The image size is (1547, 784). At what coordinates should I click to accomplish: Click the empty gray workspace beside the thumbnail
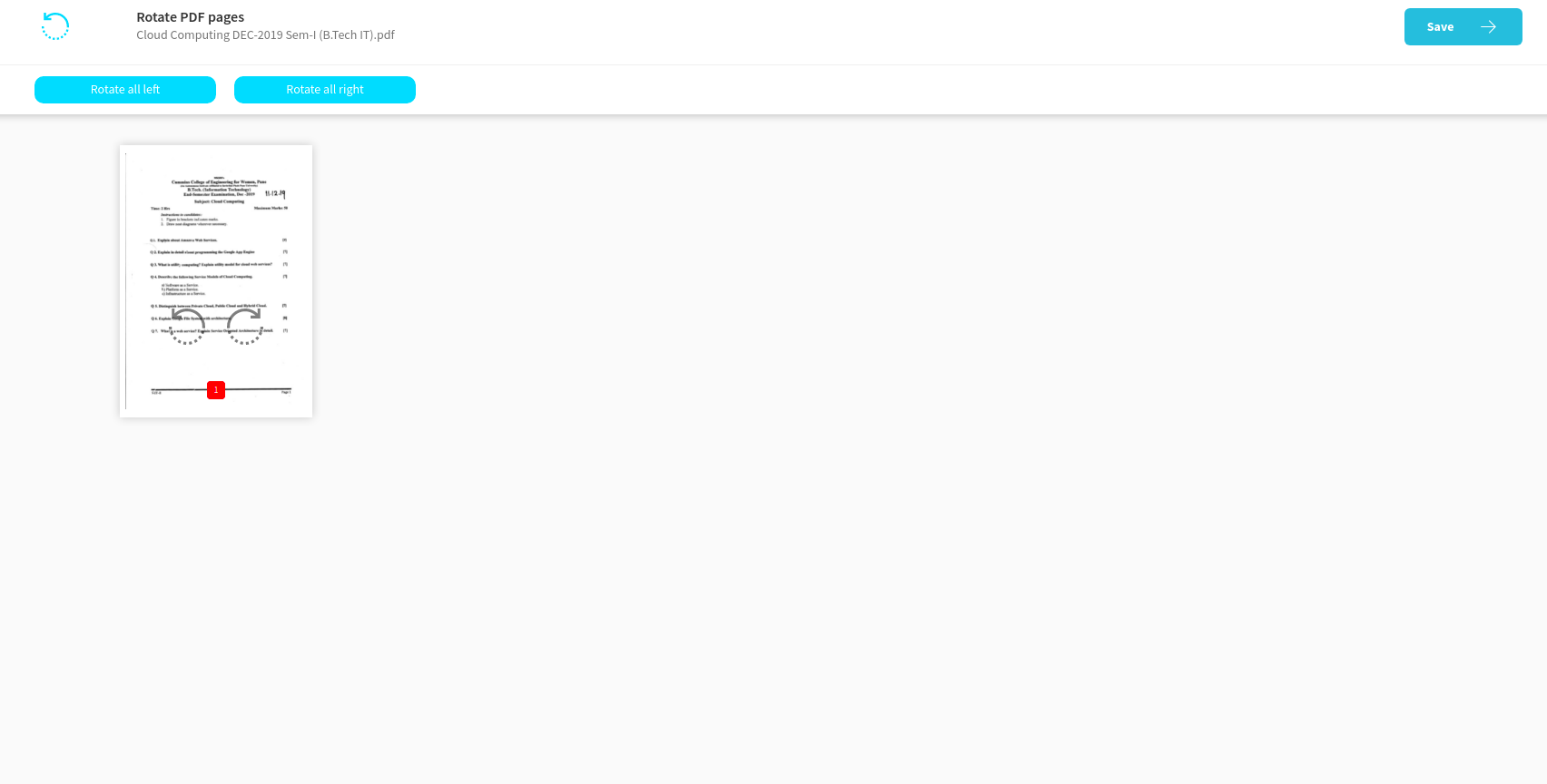pyautogui.click(x=817, y=454)
